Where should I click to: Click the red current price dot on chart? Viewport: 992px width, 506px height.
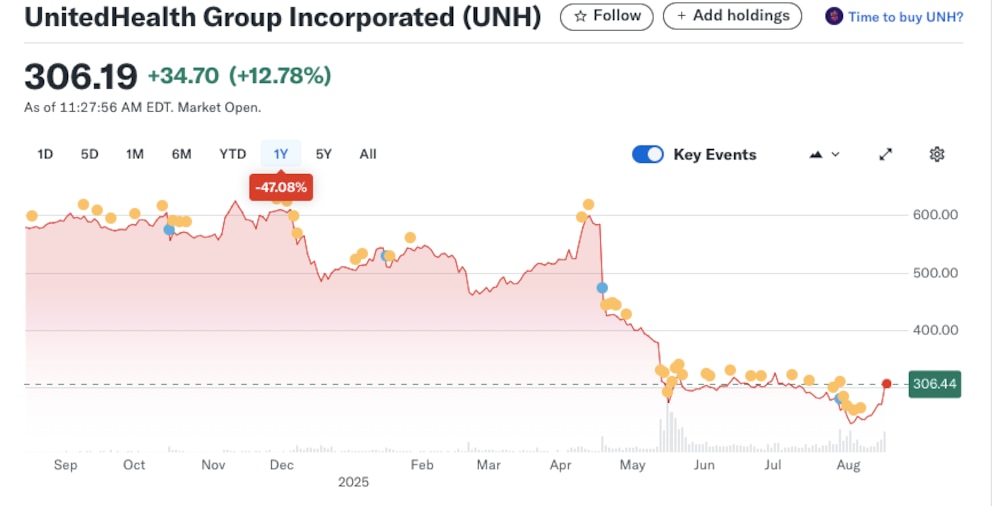[x=887, y=384]
